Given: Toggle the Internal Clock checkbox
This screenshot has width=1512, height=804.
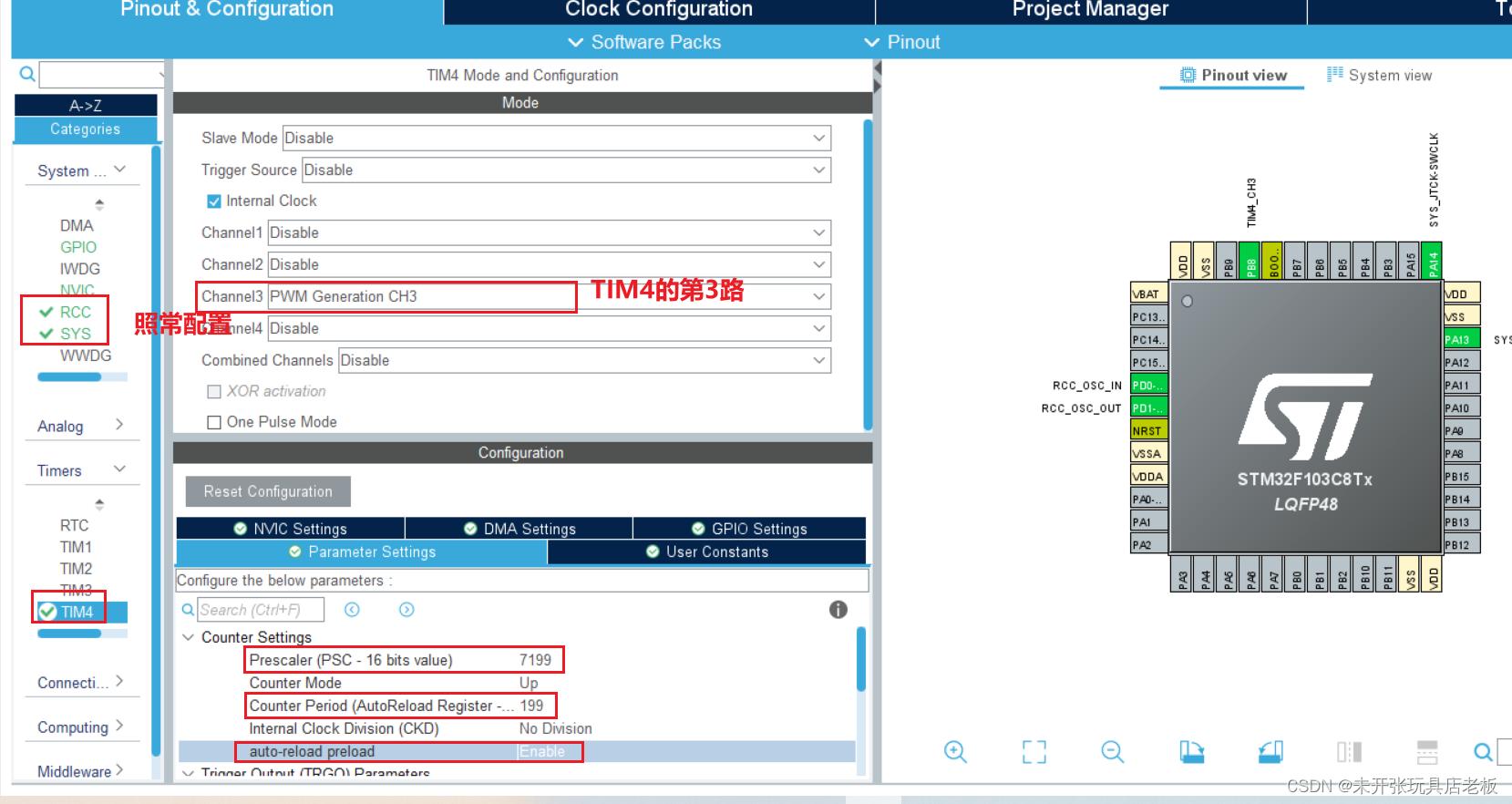Looking at the screenshot, I should [x=214, y=201].
